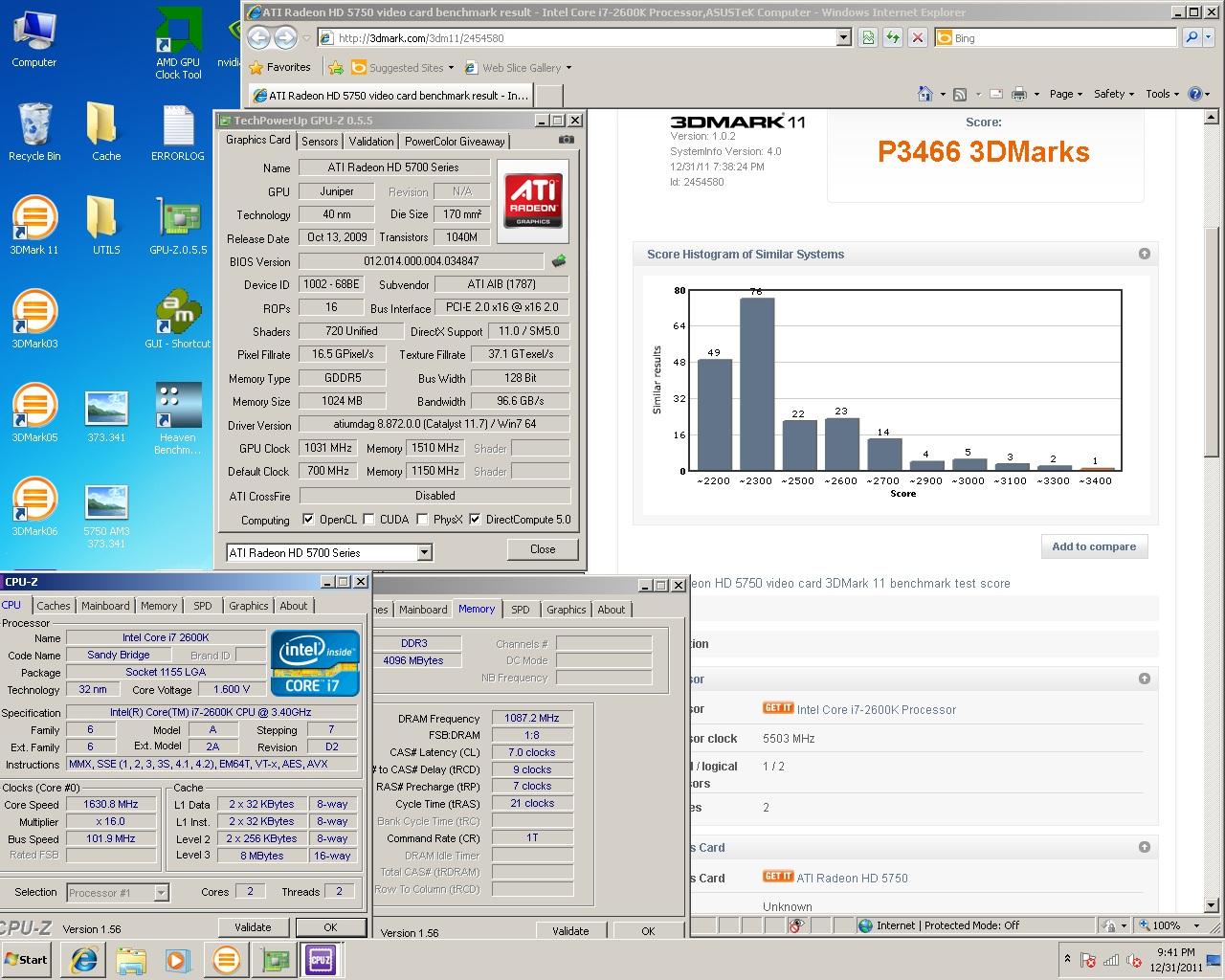The width and height of the screenshot is (1225, 980).
Task: Toggle the OpenCL checkbox in GPU-Z
Action: tap(308, 520)
